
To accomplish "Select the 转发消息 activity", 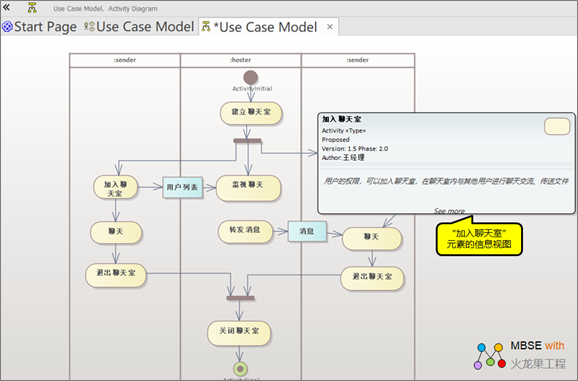I will tap(245, 232).
